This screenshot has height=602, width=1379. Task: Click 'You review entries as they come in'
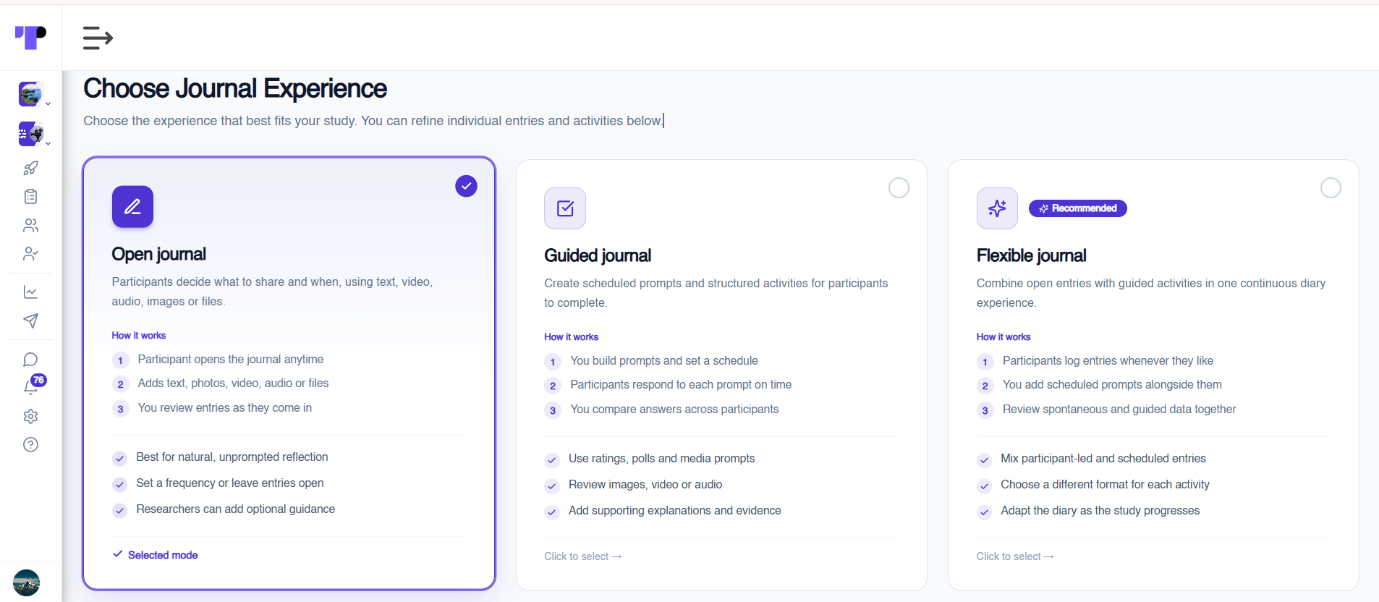(x=225, y=408)
